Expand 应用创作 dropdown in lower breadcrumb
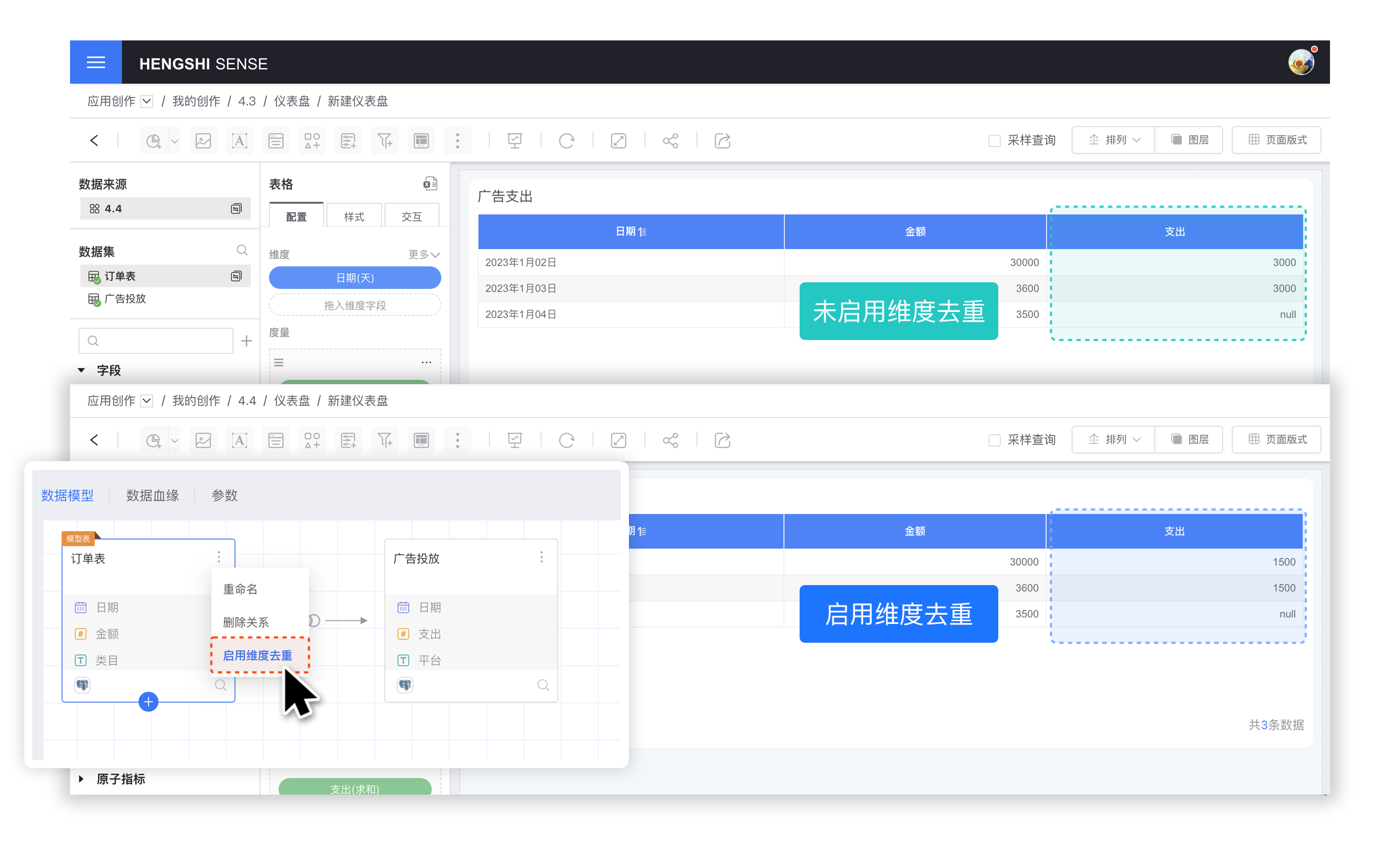The height and width of the screenshot is (862, 1400). (146, 401)
